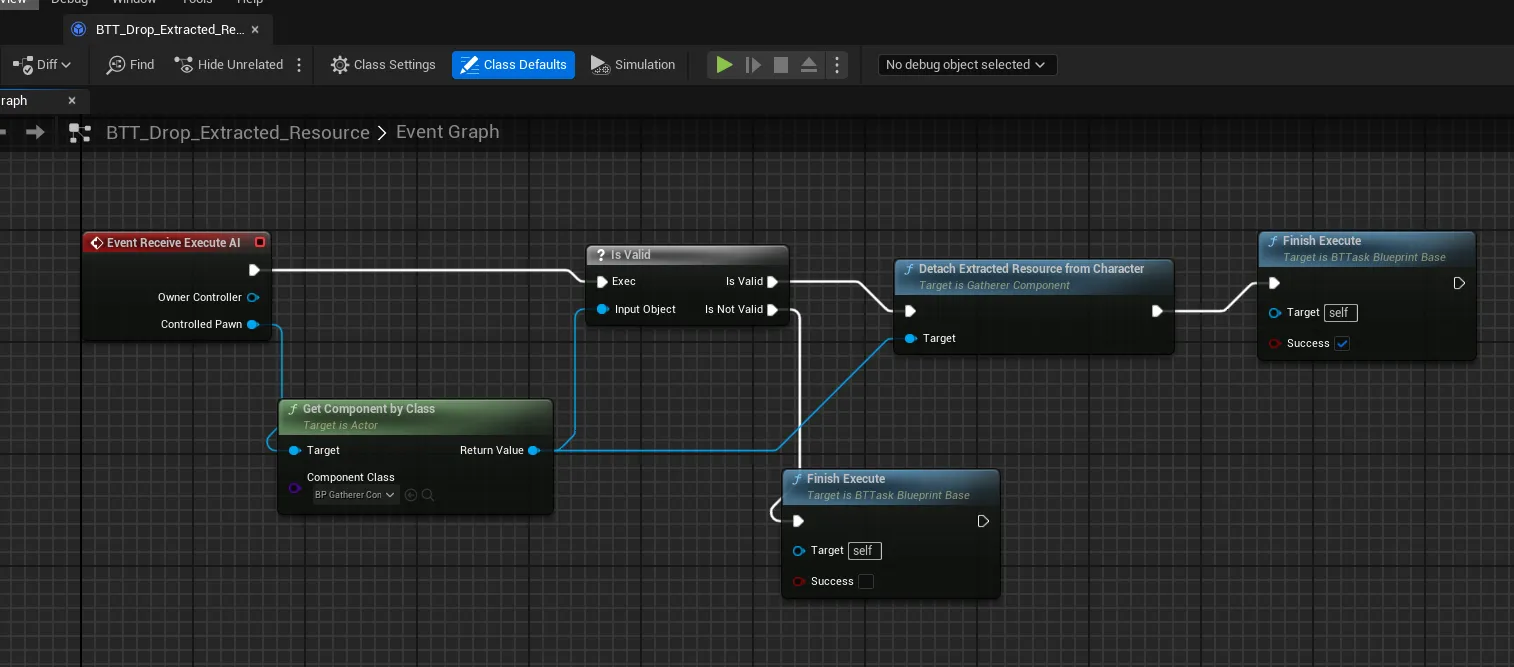1514x667 pixels.
Task: Click delegate pin on Event Receive Execute AI
Action: [x=260, y=243]
